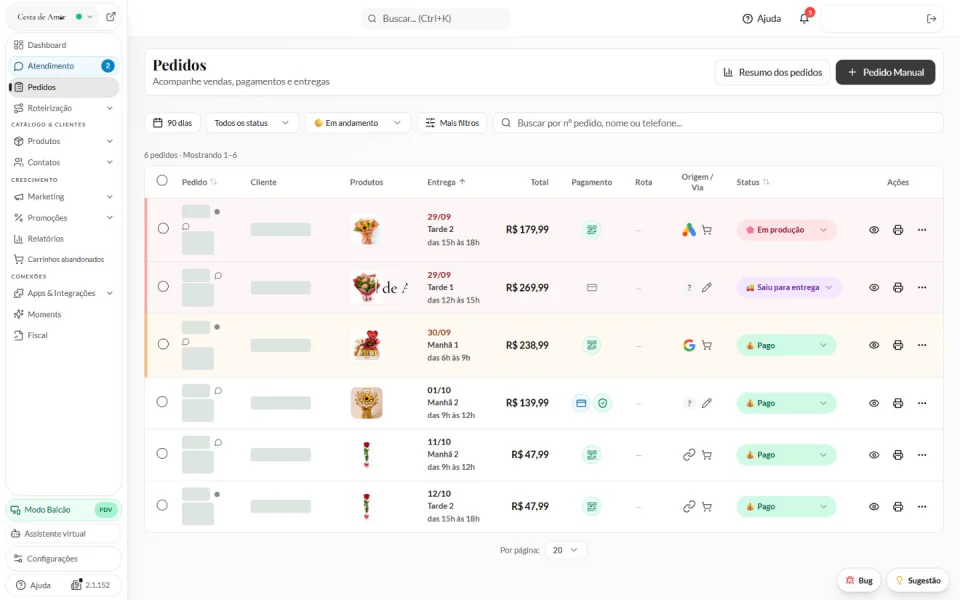This screenshot has width=960, height=600.
Task: Focus the order search field
Action: 718,122
